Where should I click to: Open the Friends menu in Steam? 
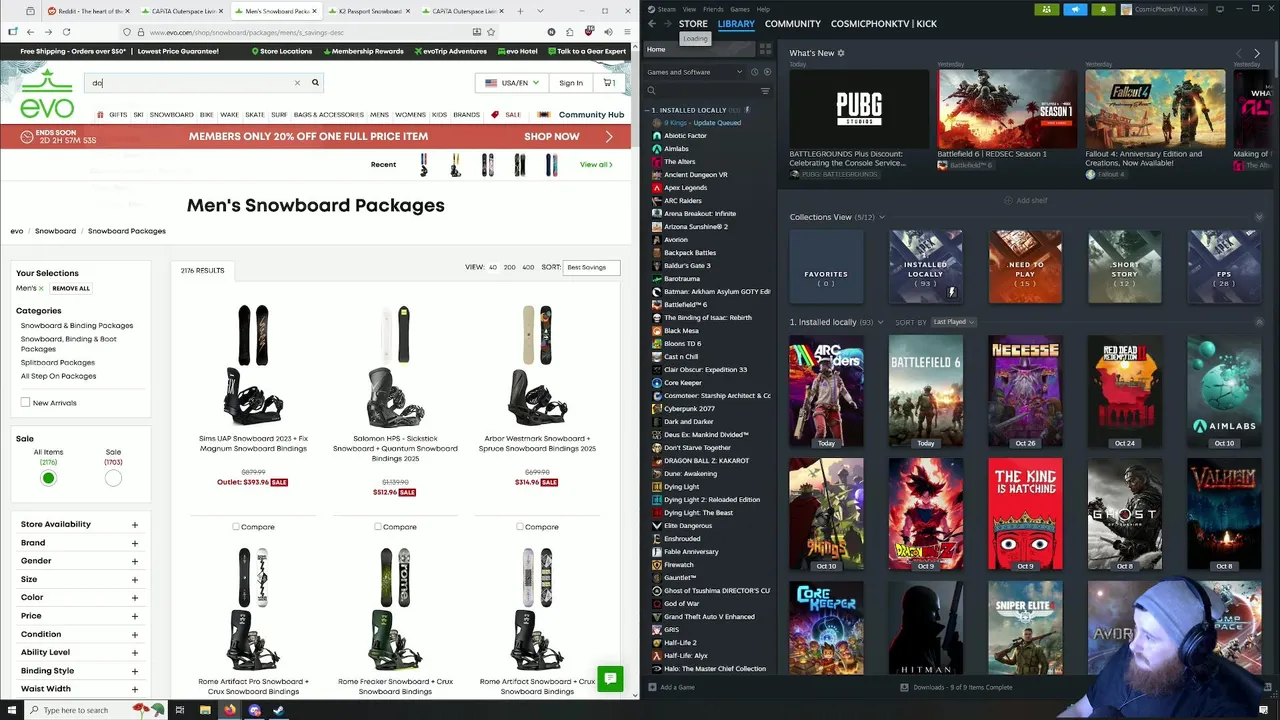click(x=712, y=9)
